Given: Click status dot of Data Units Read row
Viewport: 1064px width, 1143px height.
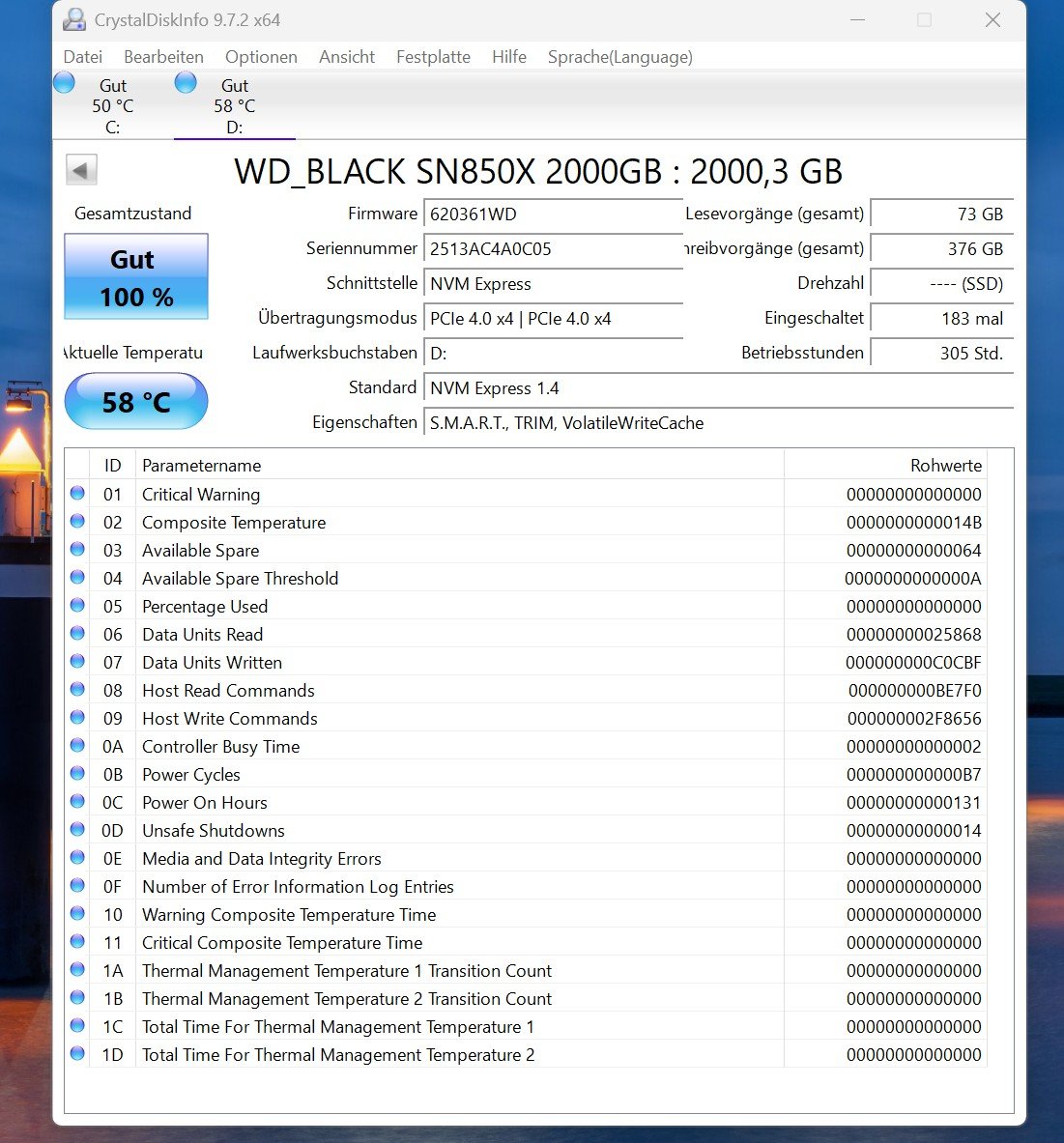Looking at the screenshot, I should pos(77,634).
